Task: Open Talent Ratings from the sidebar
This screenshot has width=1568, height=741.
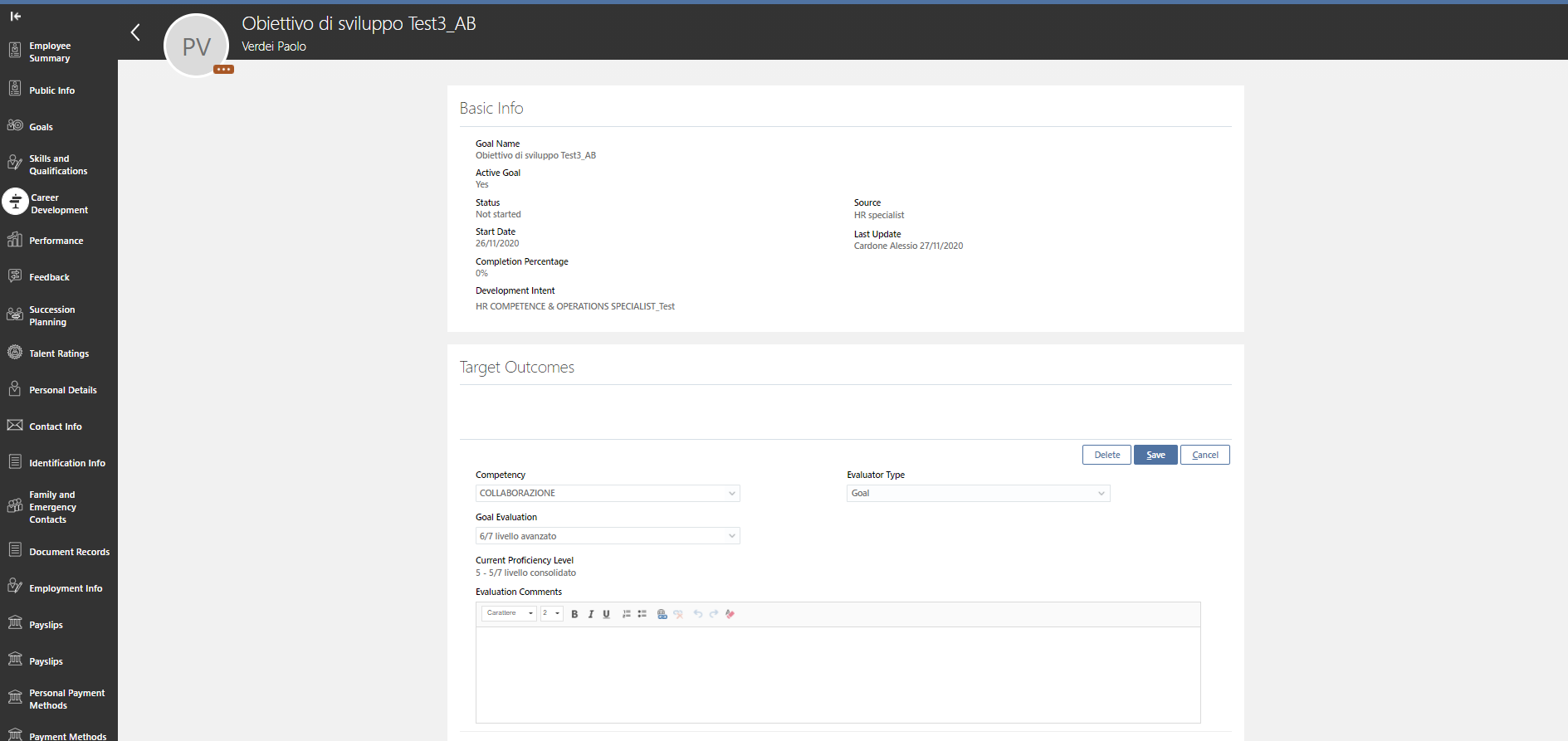Action: click(x=58, y=353)
